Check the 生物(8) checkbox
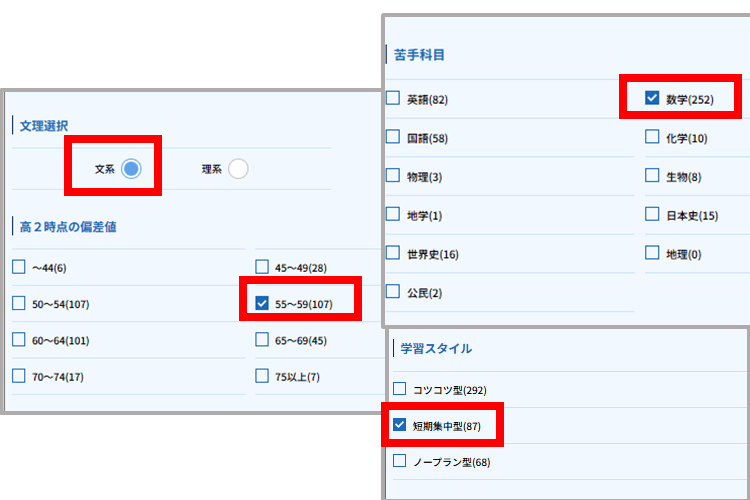 pyautogui.click(x=652, y=176)
